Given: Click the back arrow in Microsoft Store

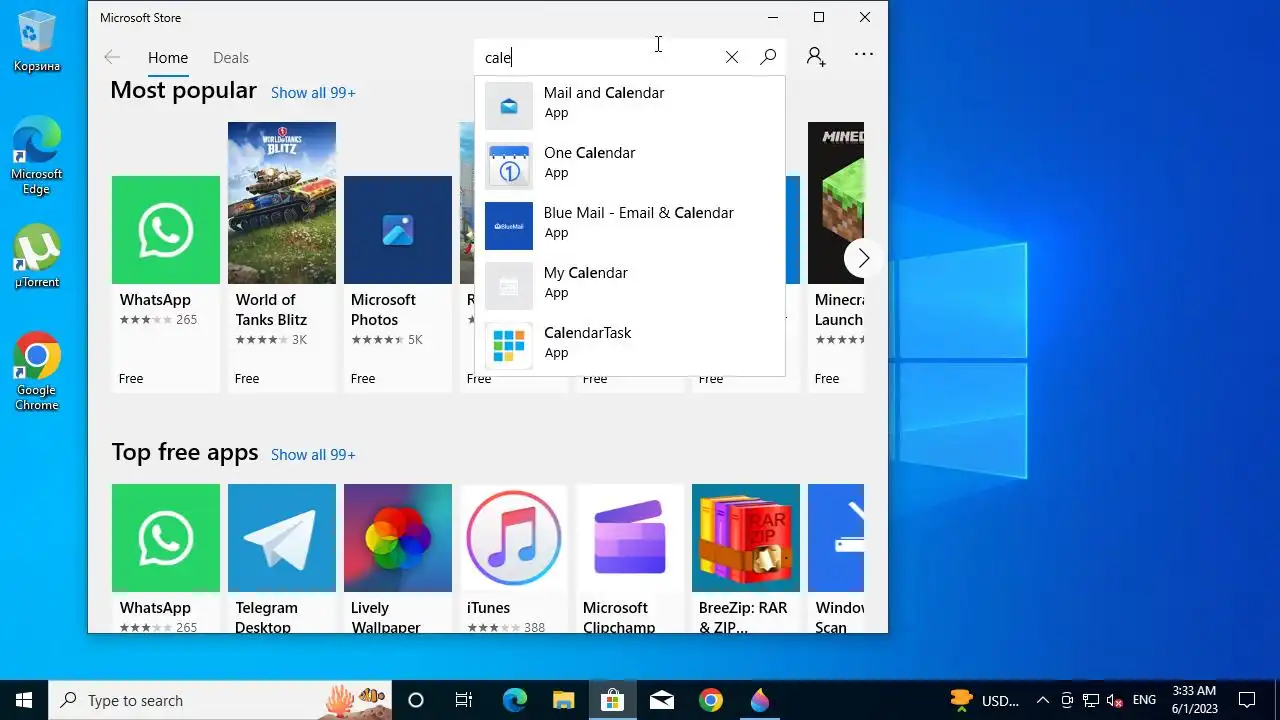Looking at the screenshot, I should click(112, 58).
